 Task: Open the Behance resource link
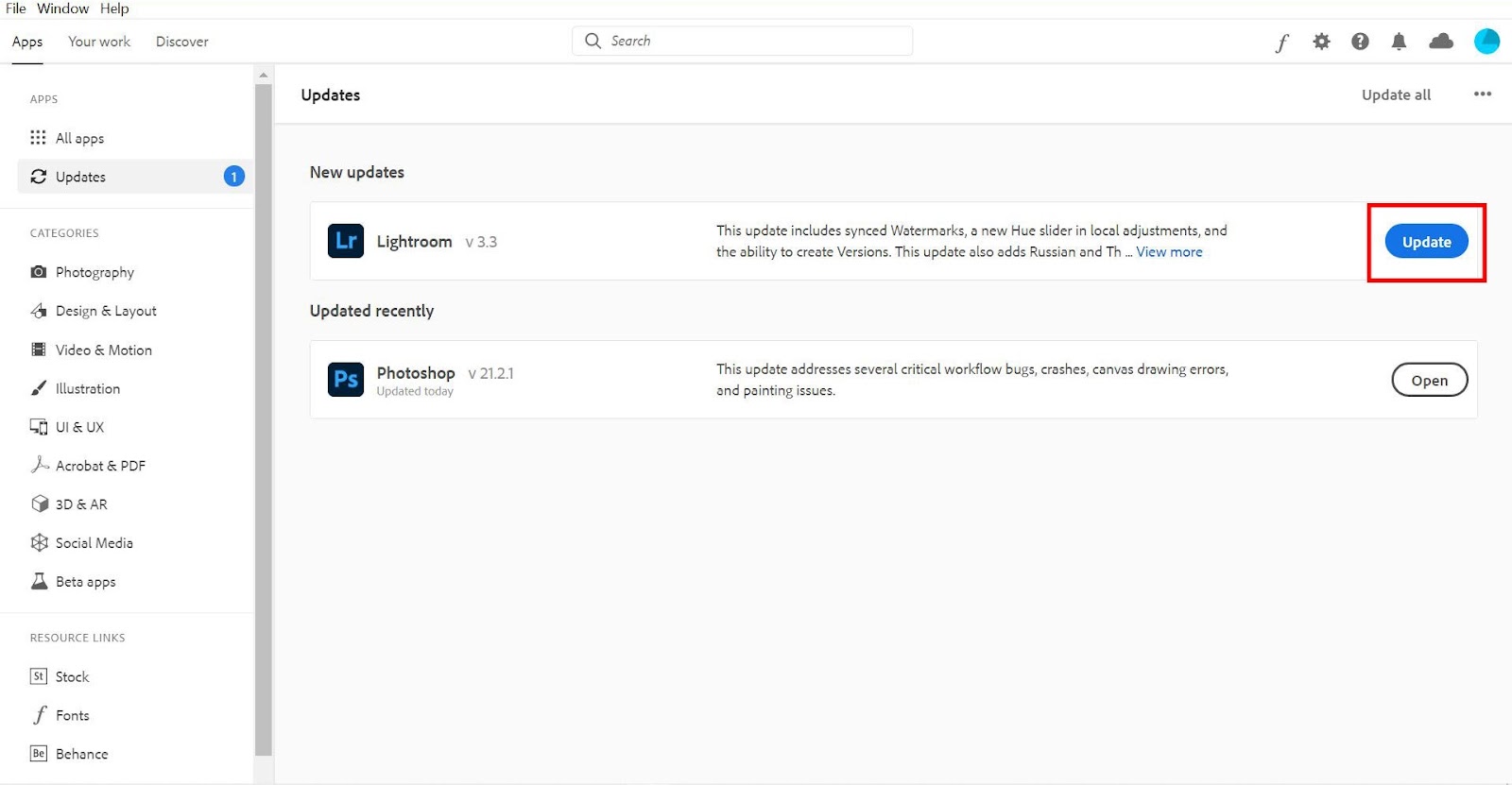click(82, 754)
